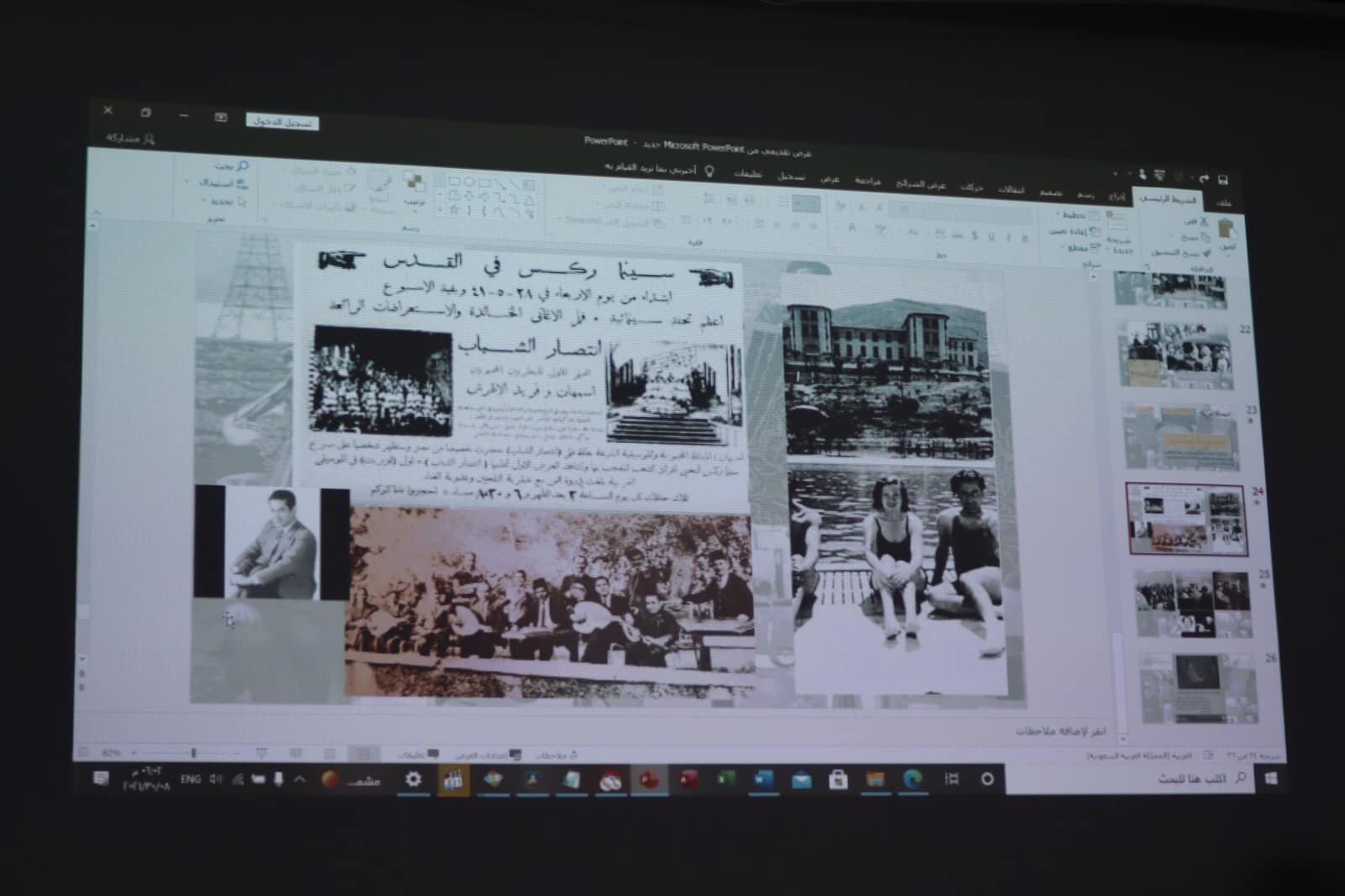The height and width of the screenshot is (896, 1345).
Task: Switch to Reading view in status bar
Action: coord(296,753)
